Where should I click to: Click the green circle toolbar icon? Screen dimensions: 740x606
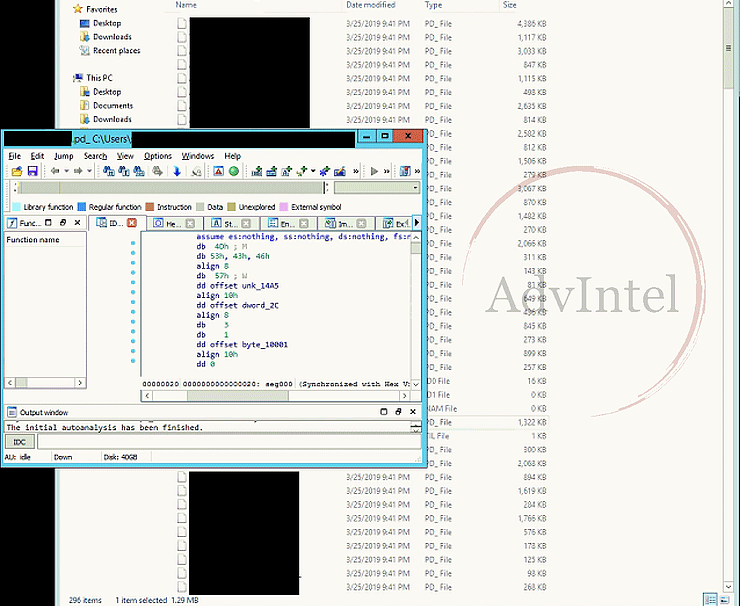[x=234, y=171]
